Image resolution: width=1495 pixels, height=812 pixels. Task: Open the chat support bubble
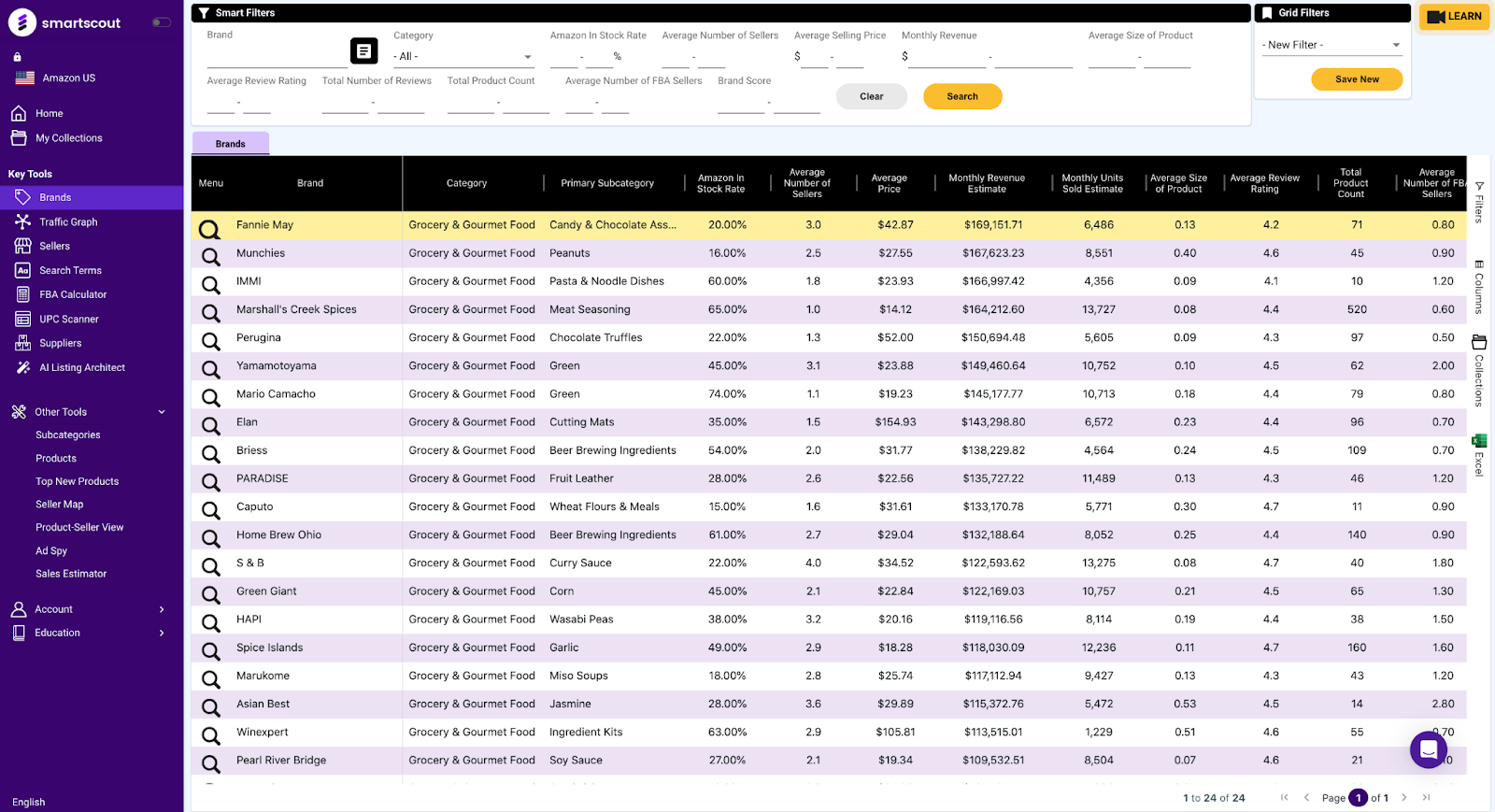pos(1428,749)
